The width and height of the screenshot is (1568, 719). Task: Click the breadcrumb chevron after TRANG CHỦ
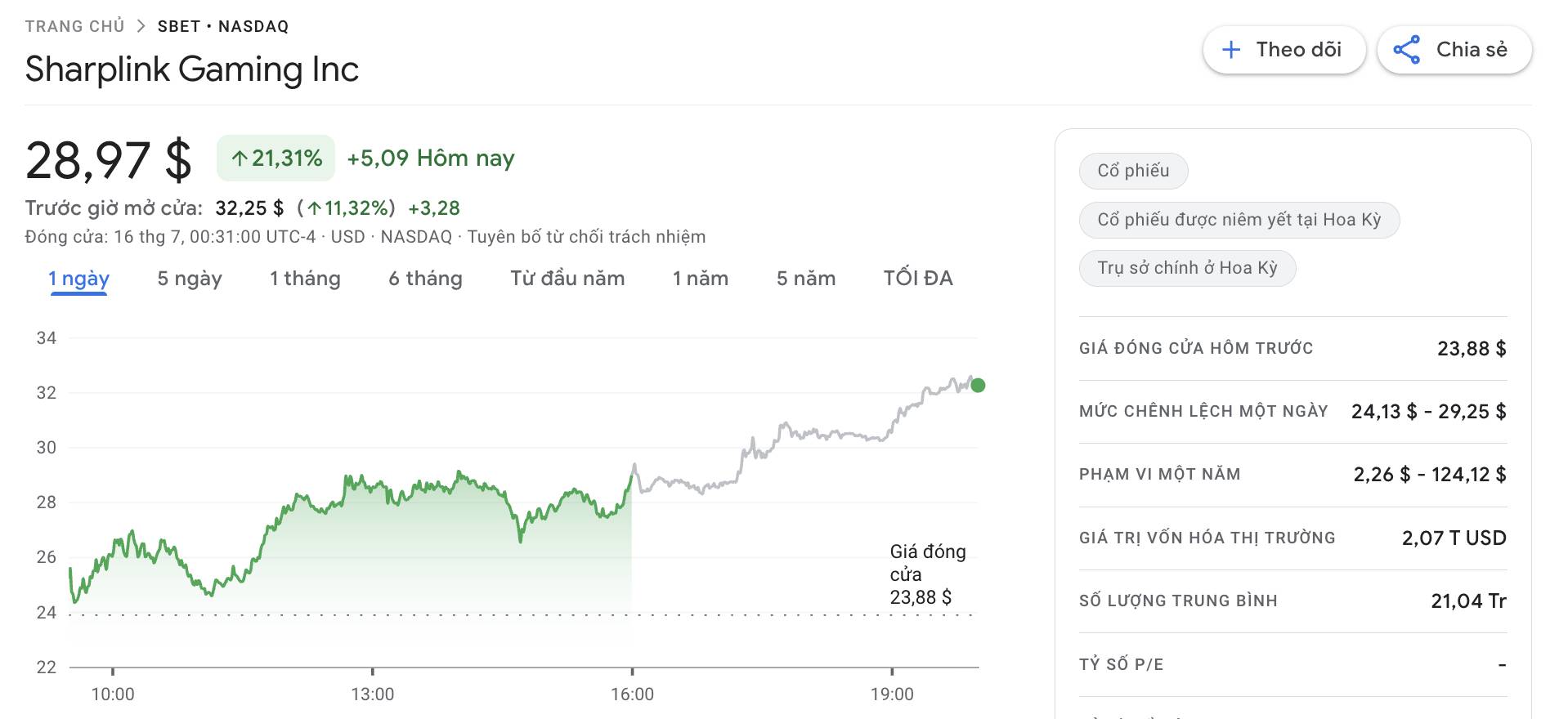point(141,26)
